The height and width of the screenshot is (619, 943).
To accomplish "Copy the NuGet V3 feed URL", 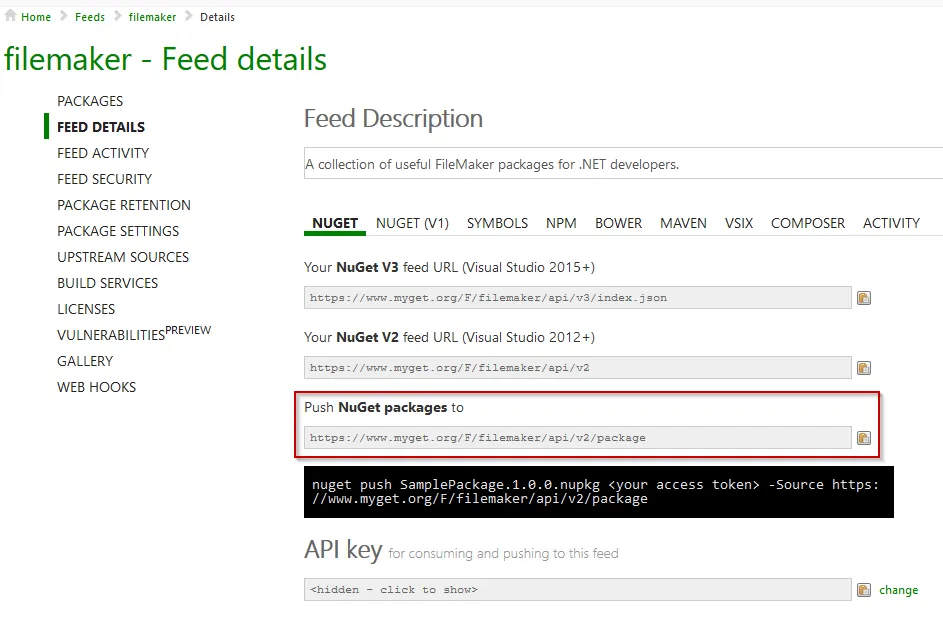I will pyautogui.click(x=863, y=297).
